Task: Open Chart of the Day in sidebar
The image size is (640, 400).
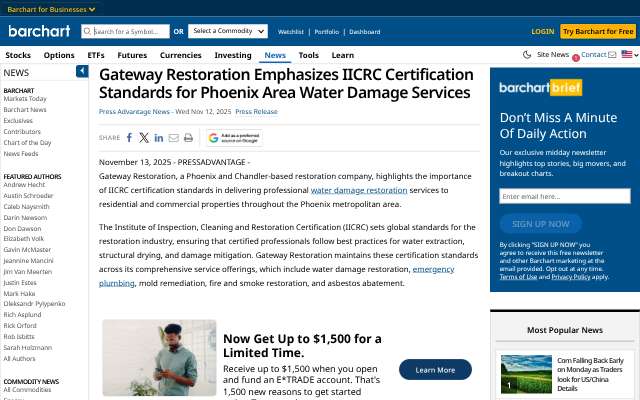Action: coord(27,143)
